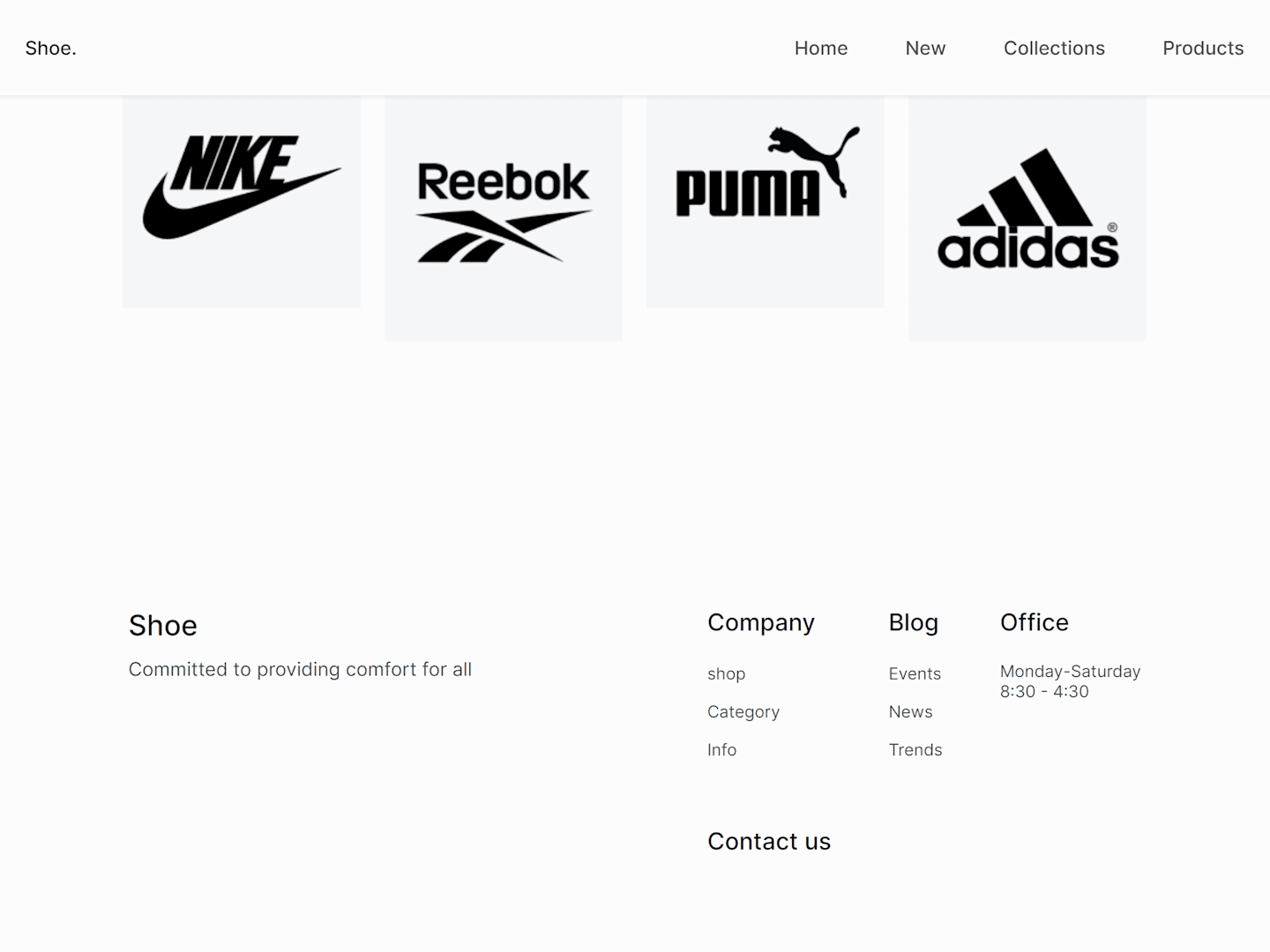Click the office hours 'Monday-Saturday 8:30 - 4:30'

pos(1070,681)
